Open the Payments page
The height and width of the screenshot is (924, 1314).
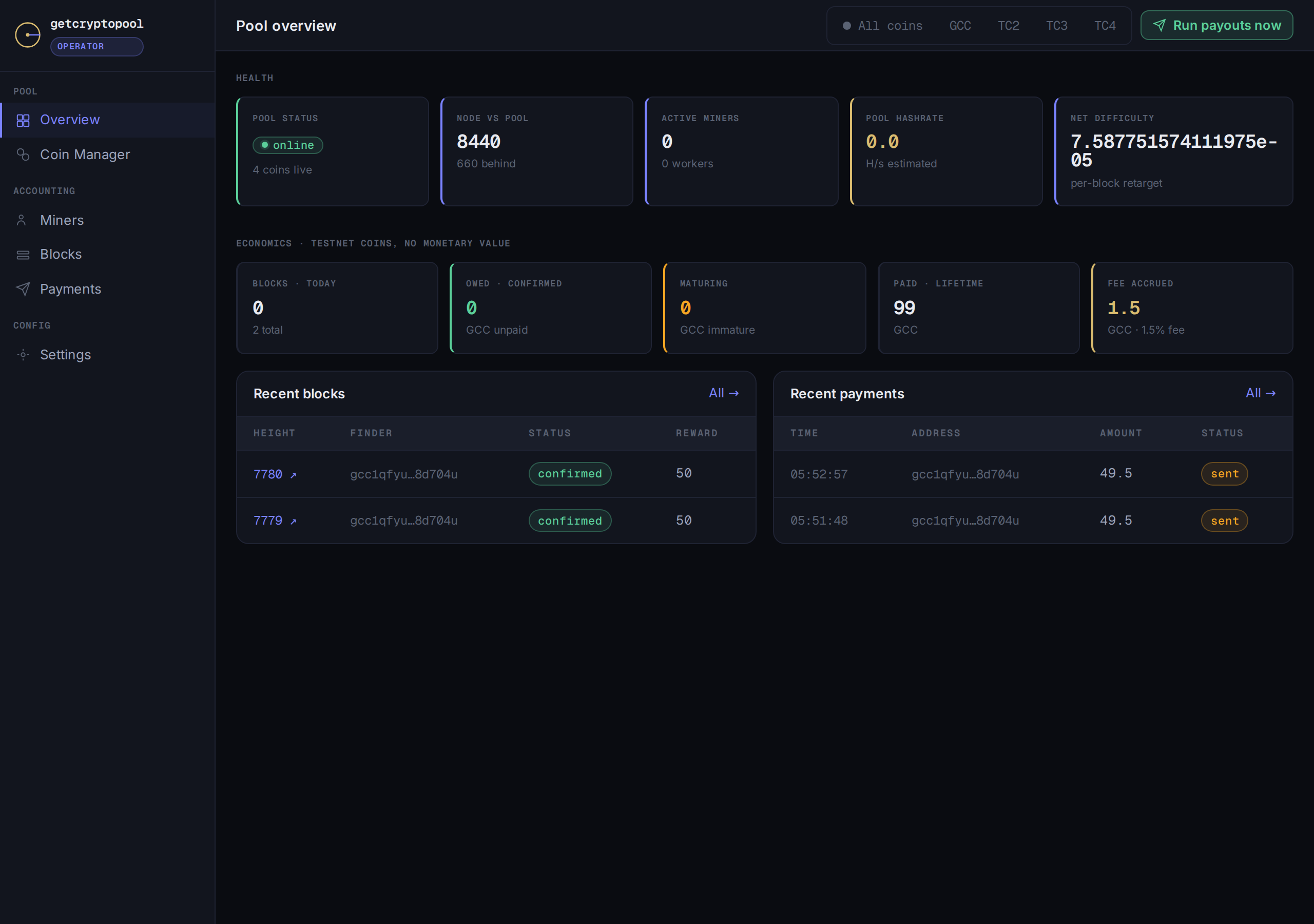tap(108, 289)
